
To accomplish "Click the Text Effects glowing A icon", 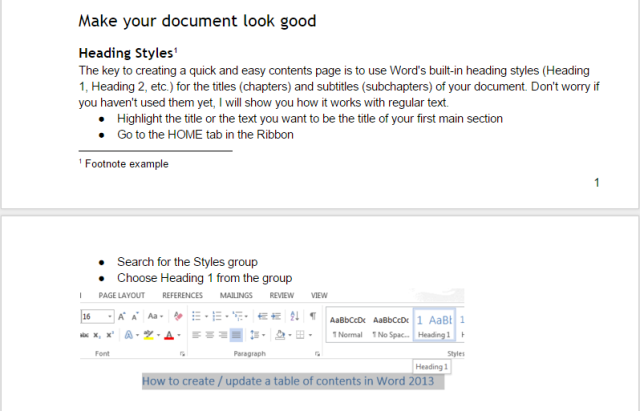I will [x=129, y=335].
